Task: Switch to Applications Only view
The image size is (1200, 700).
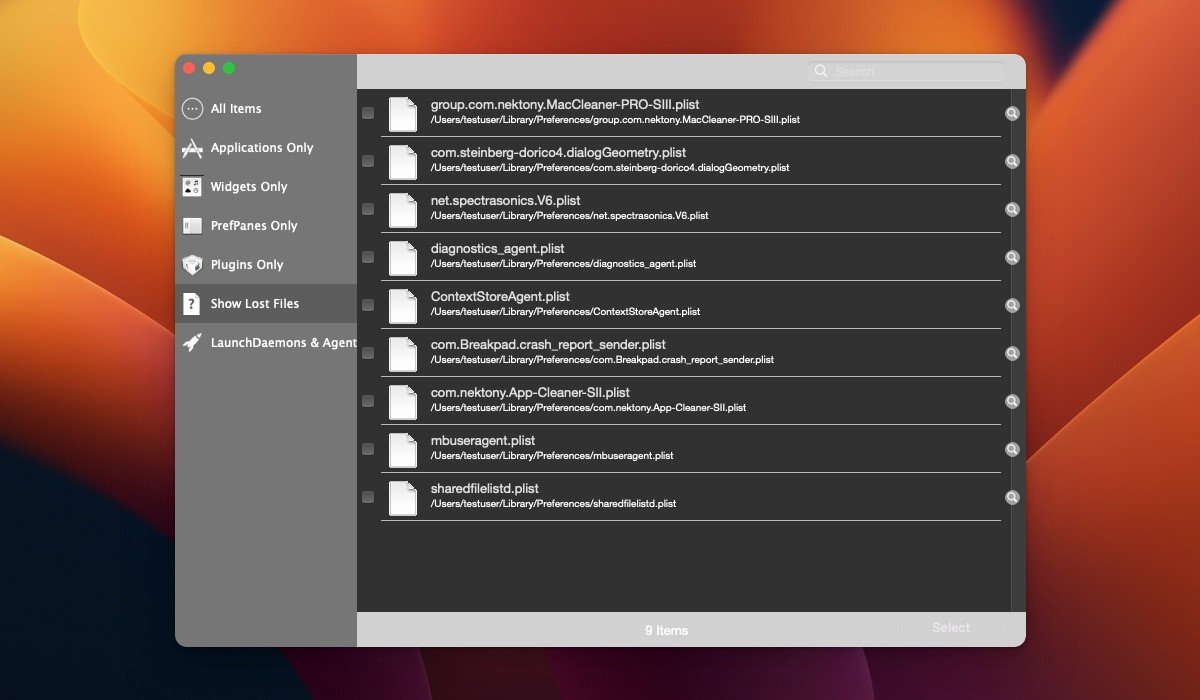Action: 261,148
